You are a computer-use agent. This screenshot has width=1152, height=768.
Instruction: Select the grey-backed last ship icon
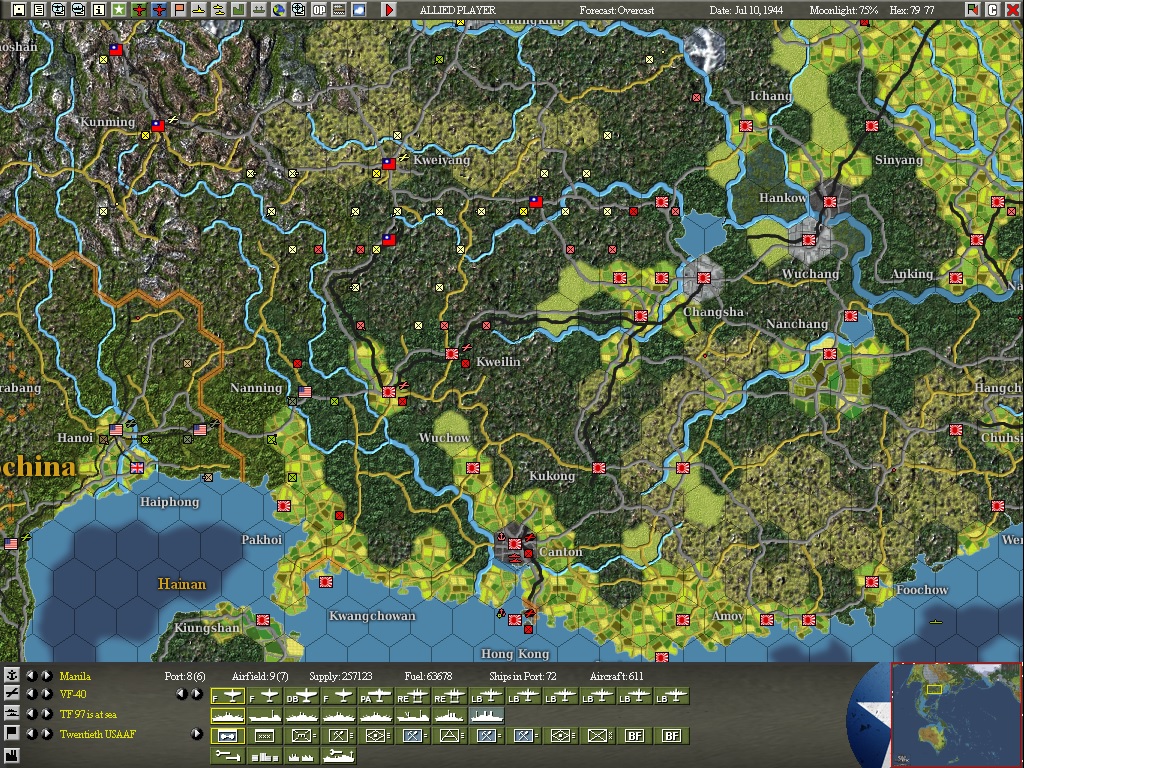(x=487, y=715)
